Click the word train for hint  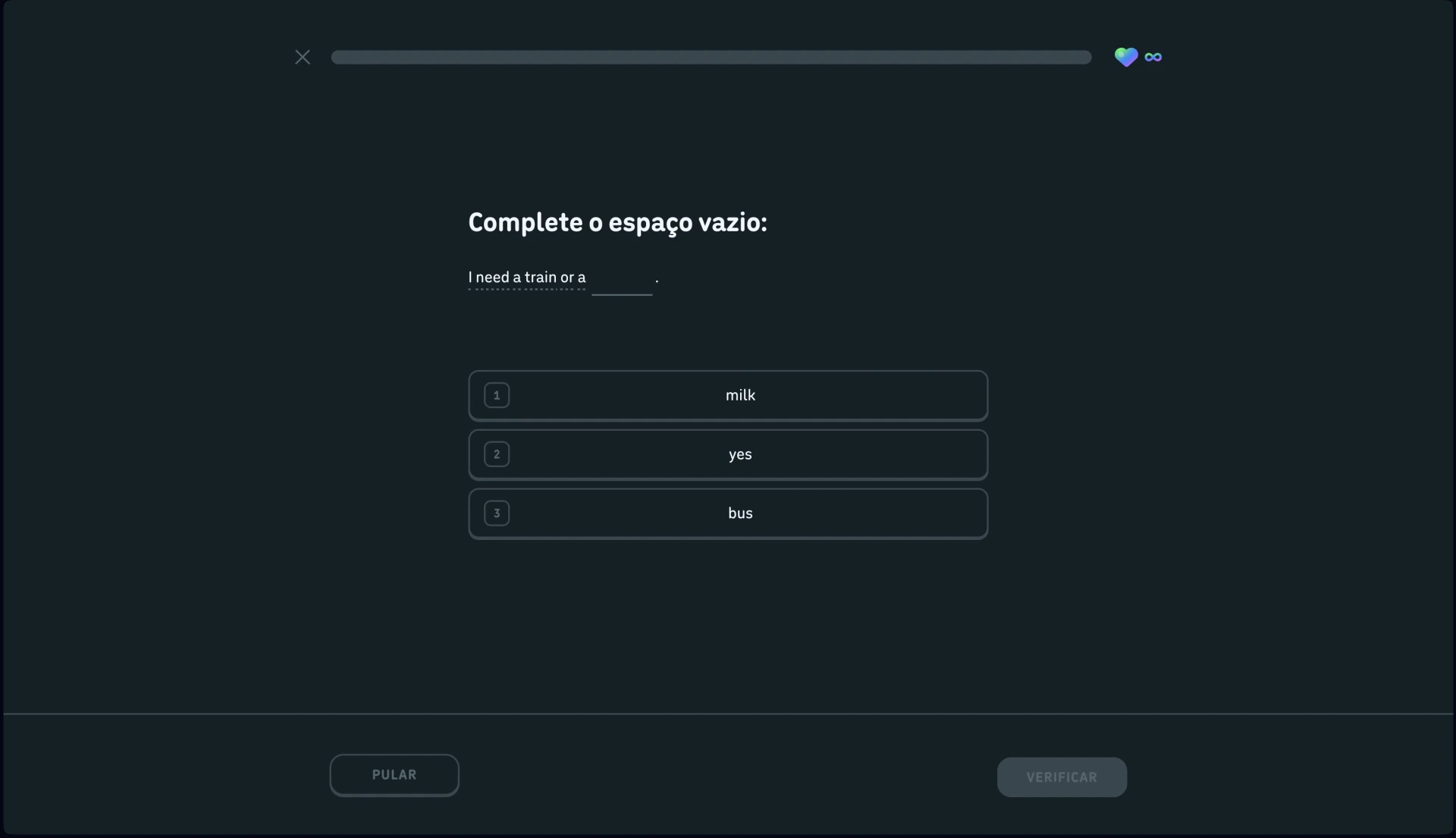click(x=541, y=278)
